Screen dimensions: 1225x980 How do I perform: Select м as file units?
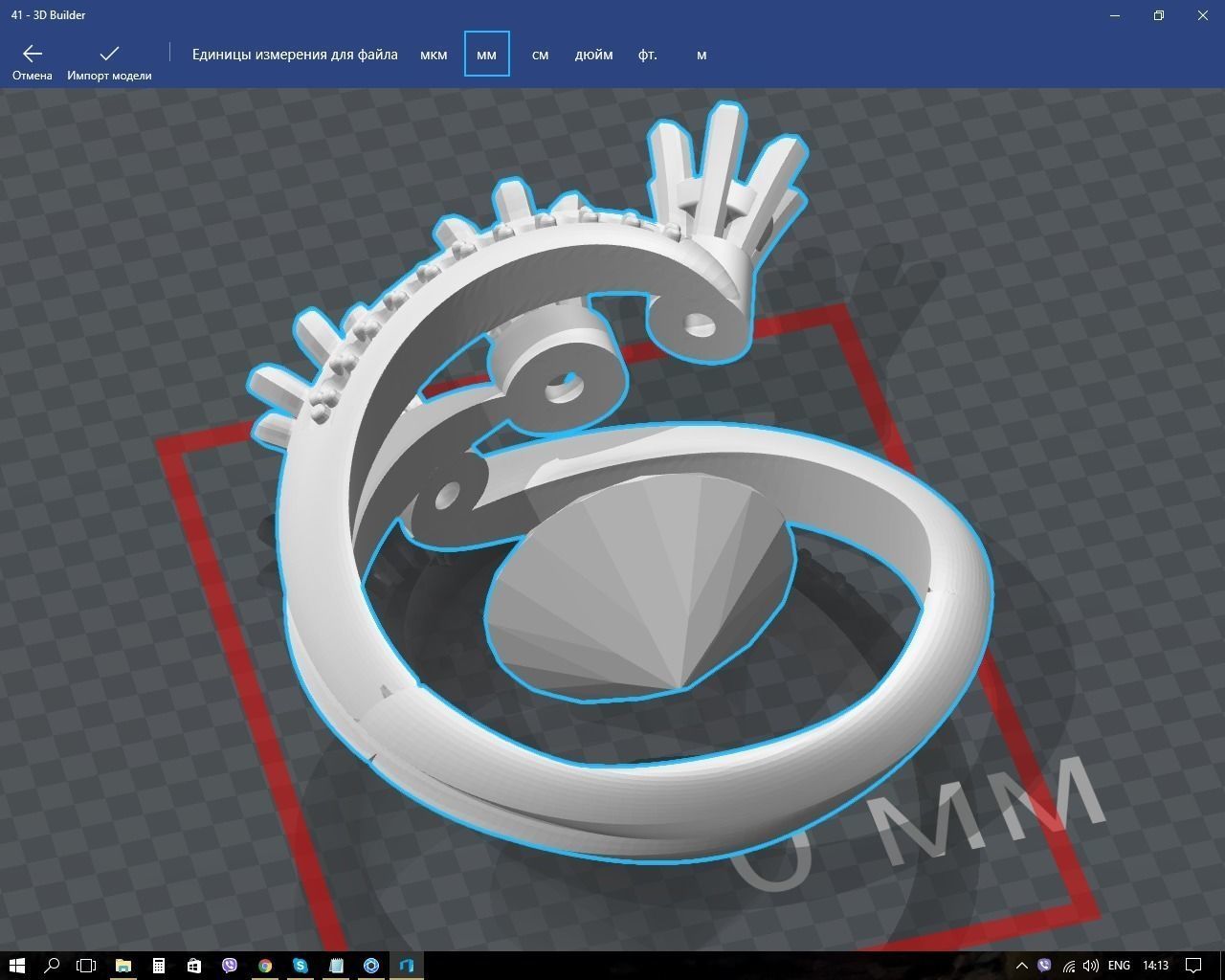pos(702,55)
